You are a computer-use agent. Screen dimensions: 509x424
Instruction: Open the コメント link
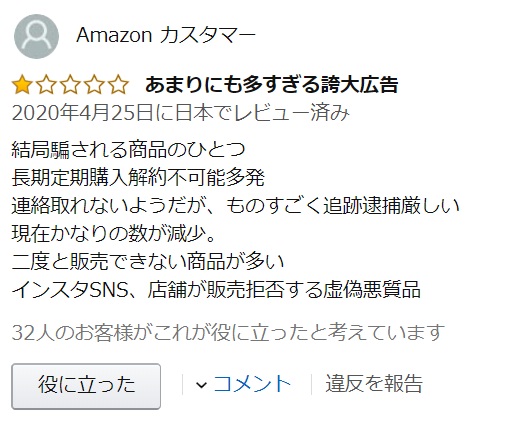[x=252, y=384]
